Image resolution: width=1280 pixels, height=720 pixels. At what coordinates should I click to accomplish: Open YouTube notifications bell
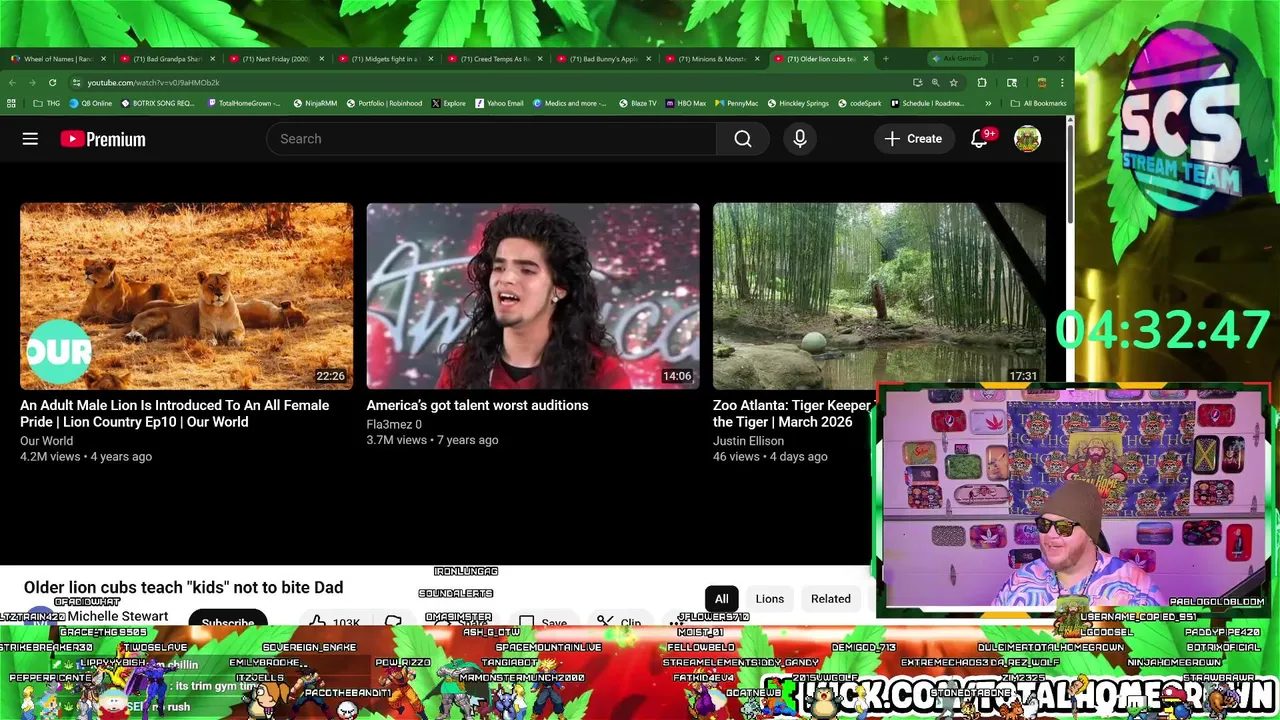(980, 139)
